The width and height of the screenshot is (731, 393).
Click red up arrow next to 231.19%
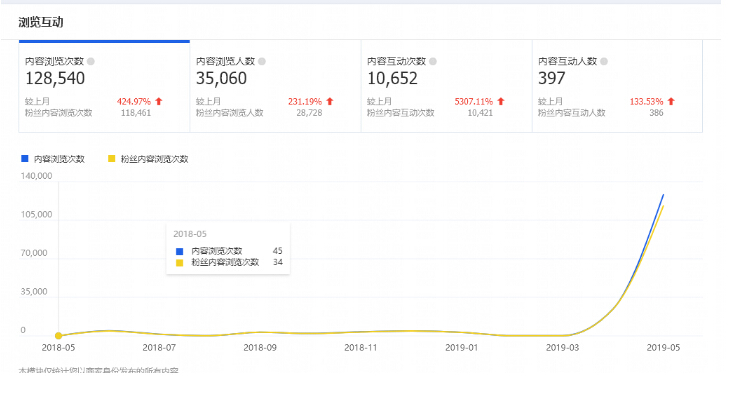click(330, 101)
